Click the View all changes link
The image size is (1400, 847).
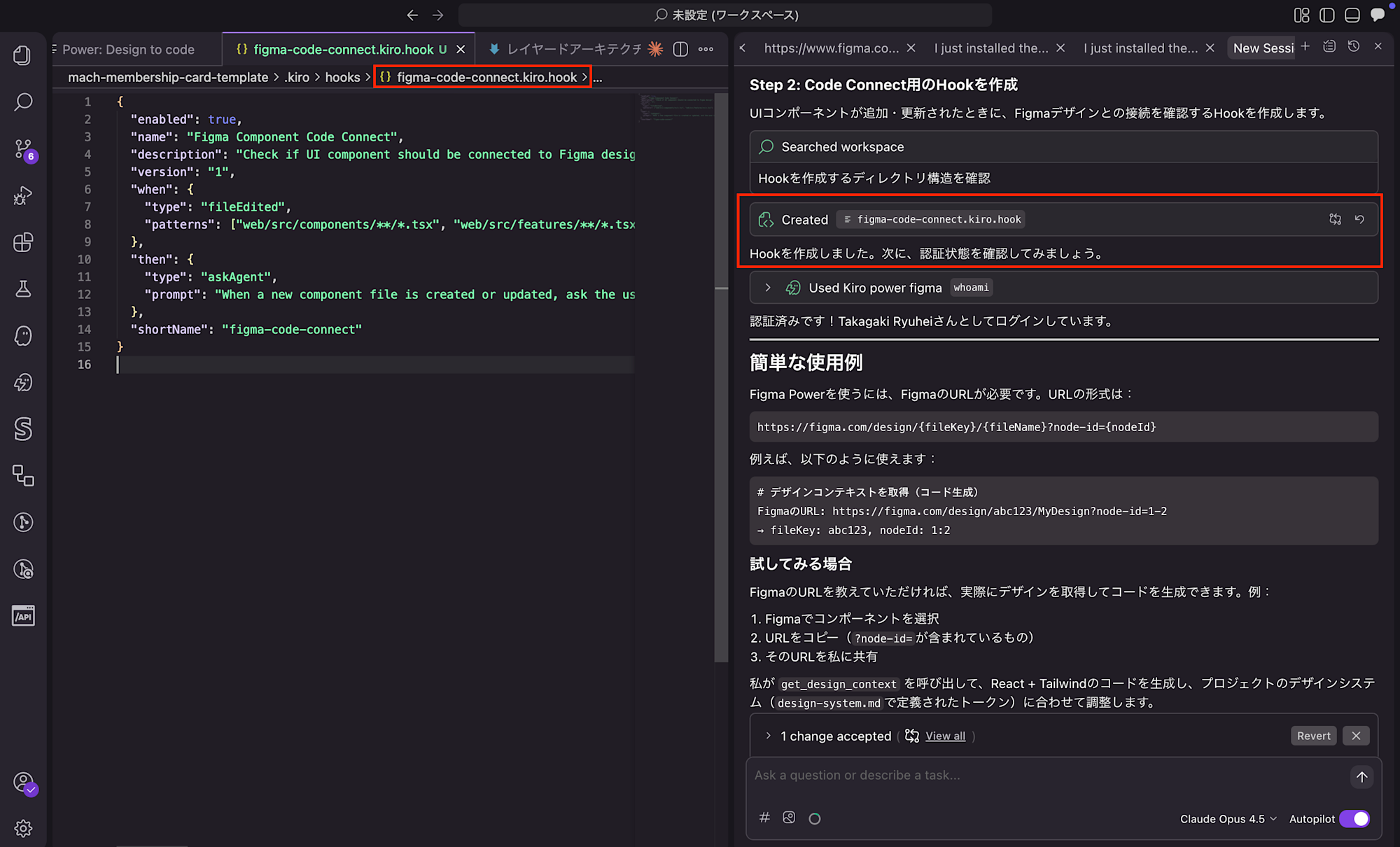point(944,736)
